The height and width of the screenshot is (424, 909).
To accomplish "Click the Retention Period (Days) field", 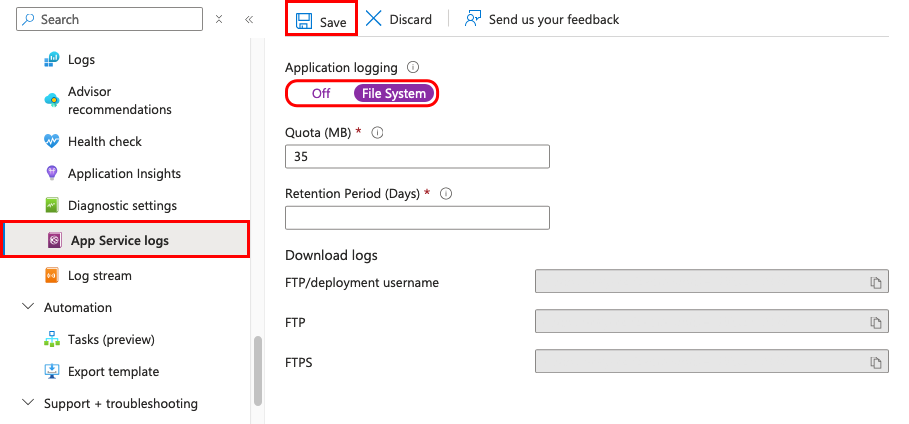I will pos(417,218).
